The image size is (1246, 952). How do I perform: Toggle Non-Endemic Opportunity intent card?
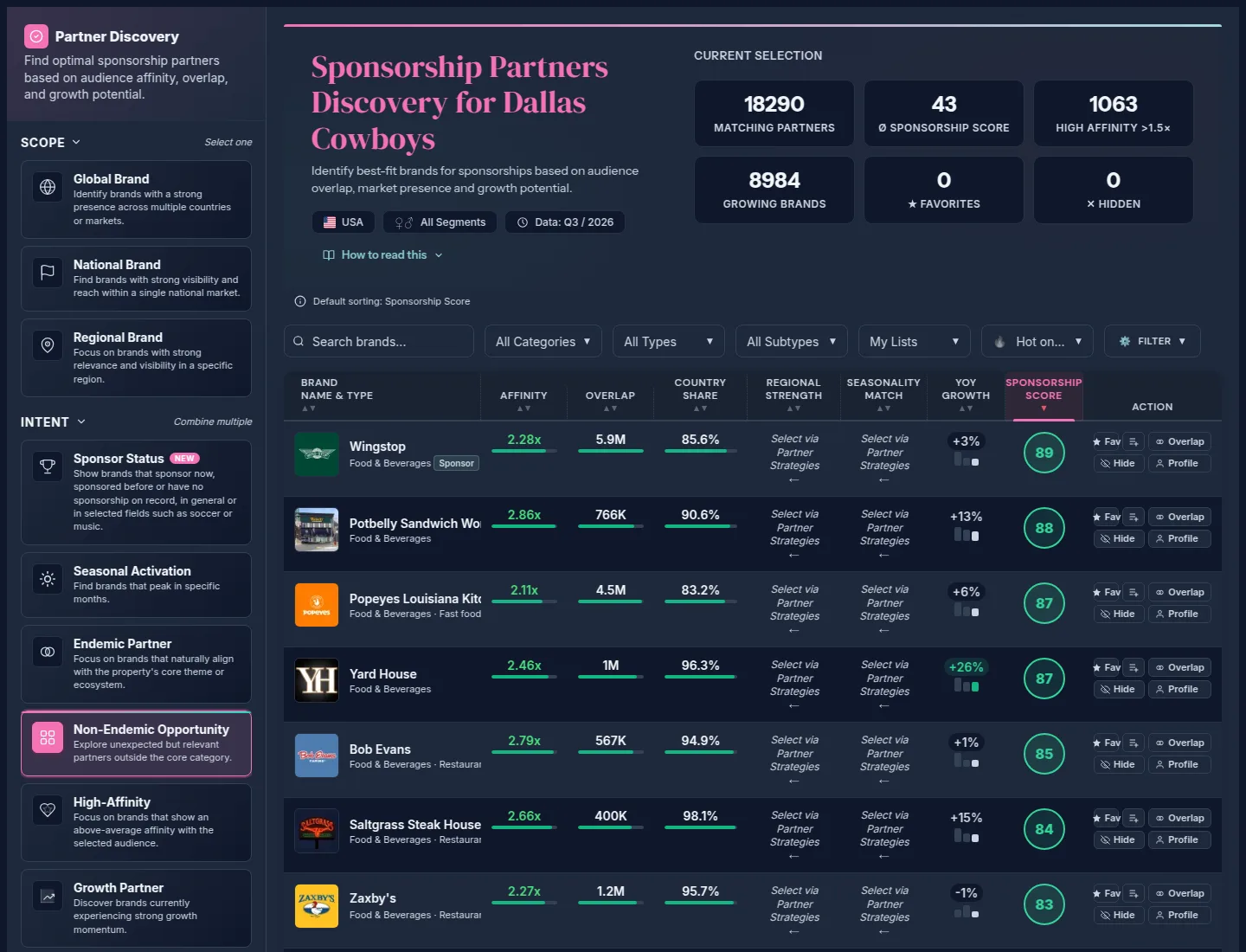tap(136, 743)
